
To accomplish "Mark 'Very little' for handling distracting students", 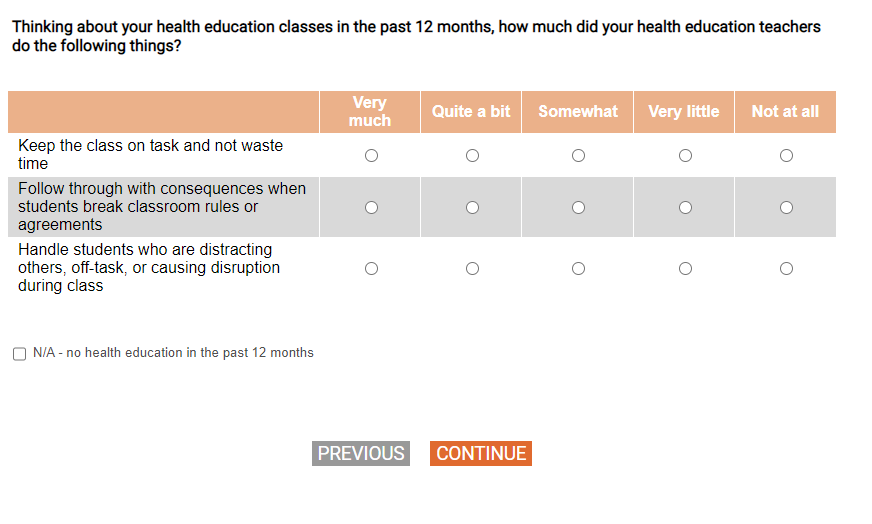I will (685, 269).
